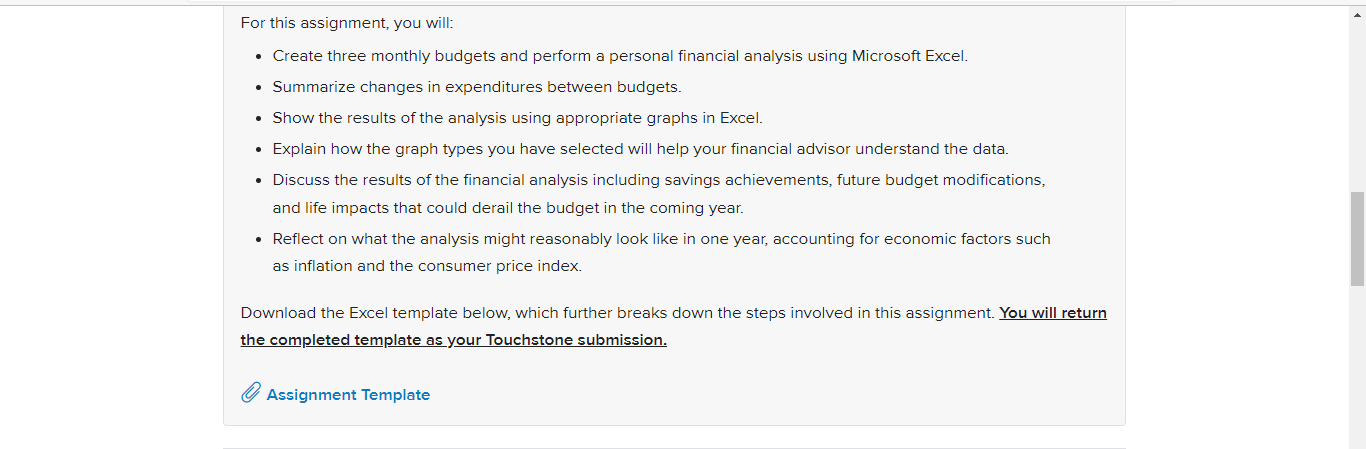
Task: Click the "Download the Excel template below" sentence
Action: 618,313
